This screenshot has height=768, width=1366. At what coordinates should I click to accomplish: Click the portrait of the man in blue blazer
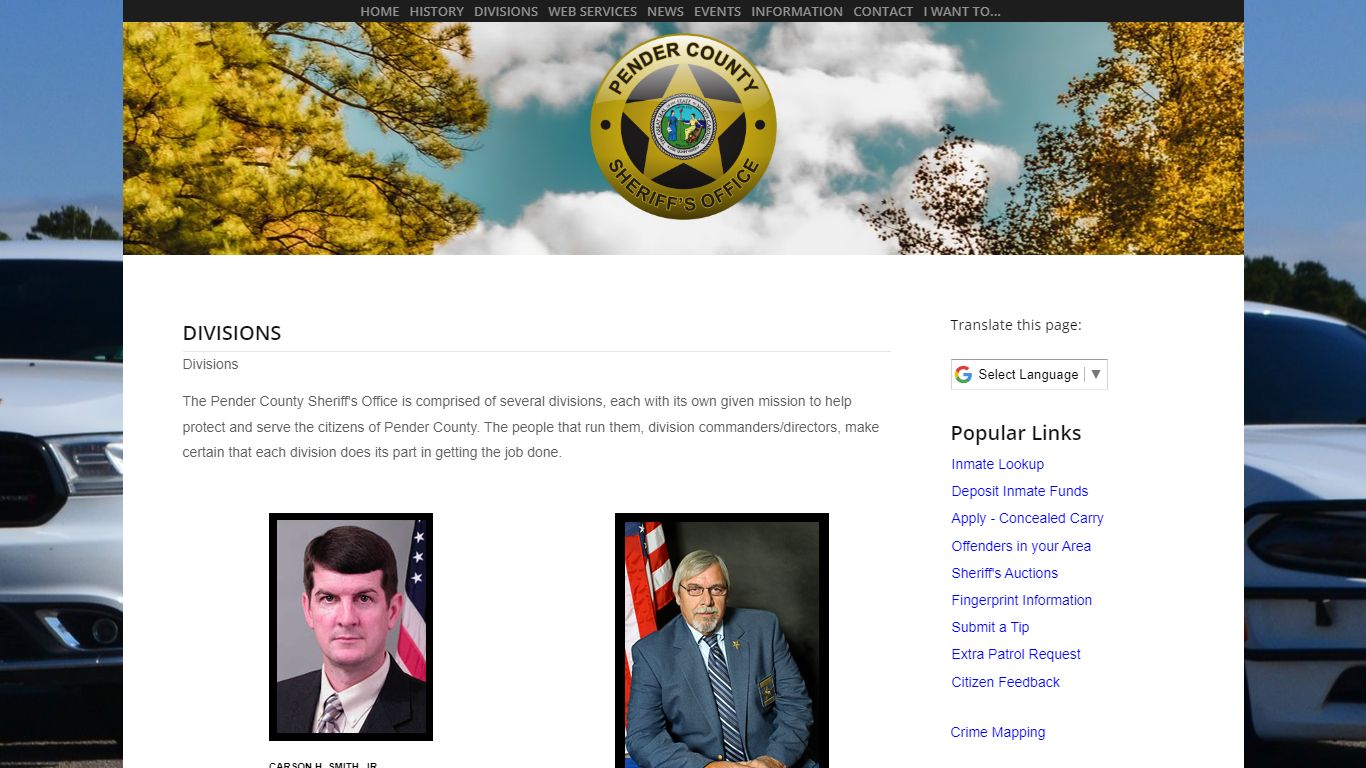click(x=722, y=641)
